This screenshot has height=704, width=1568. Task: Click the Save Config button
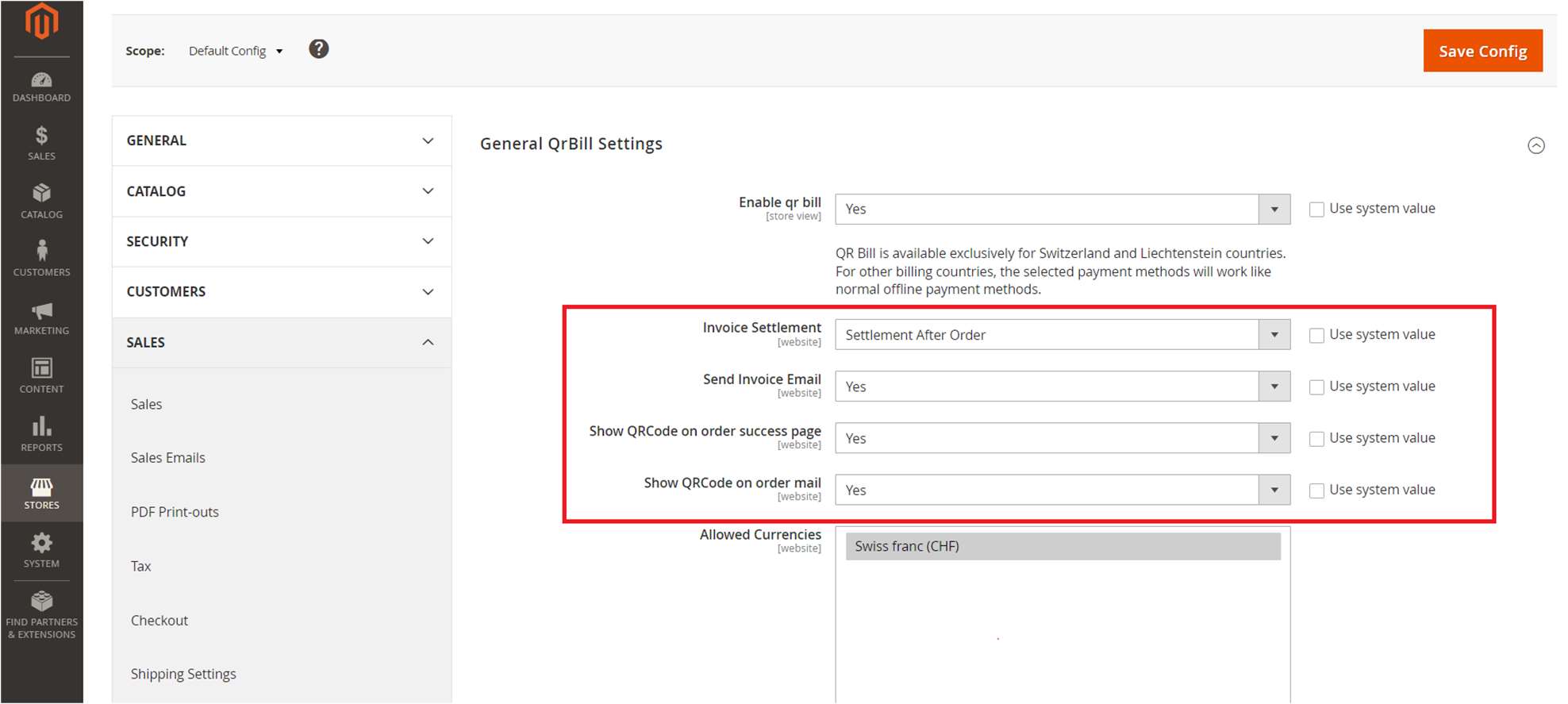click(x=1482, y=51)
